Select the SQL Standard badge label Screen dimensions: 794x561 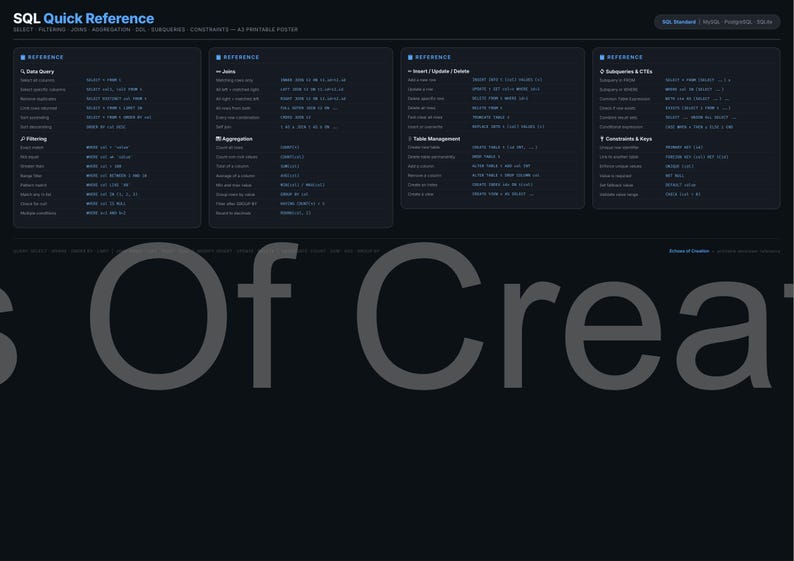tap(679, 22)
